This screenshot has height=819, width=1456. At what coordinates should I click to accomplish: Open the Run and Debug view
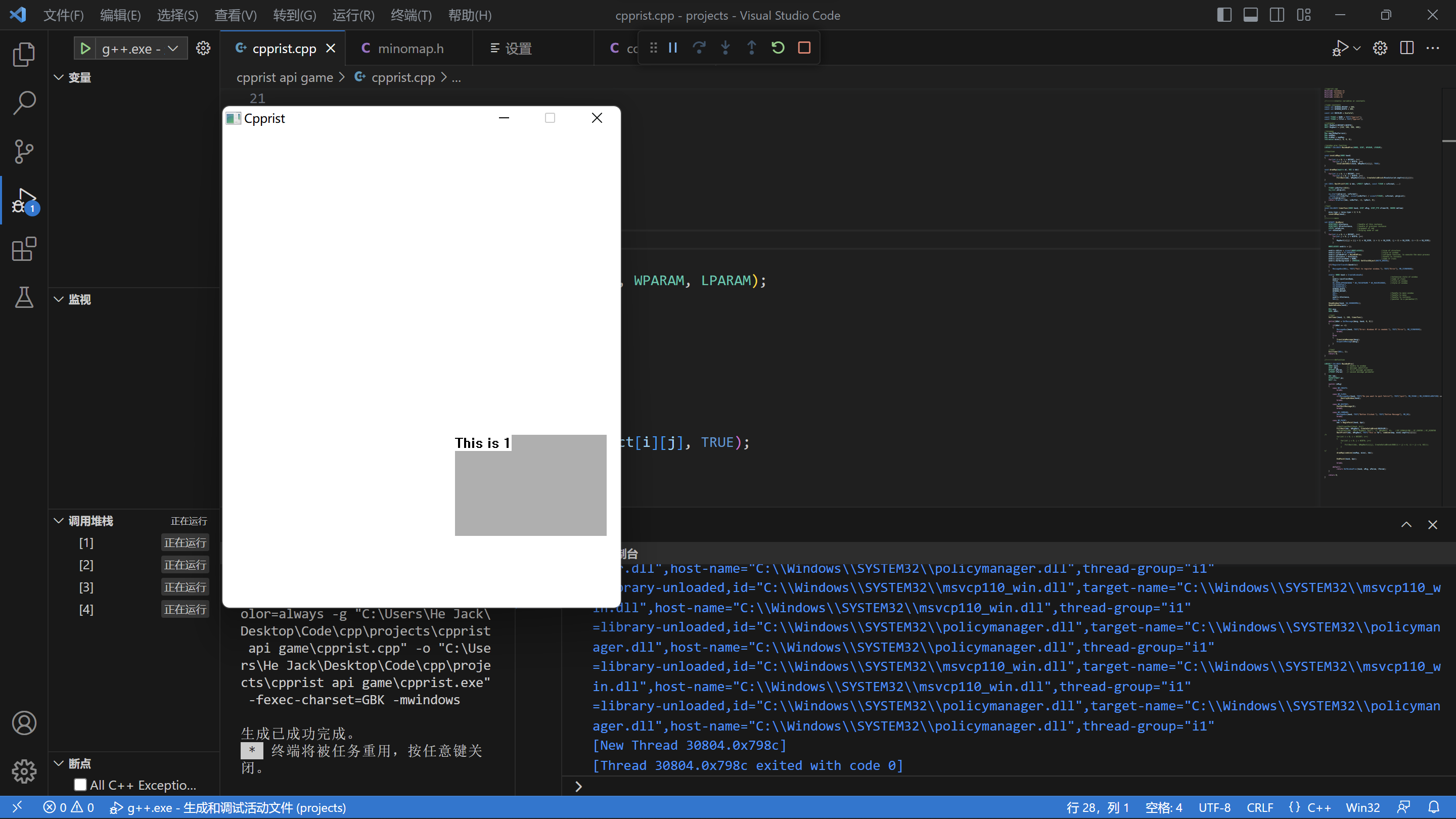[24, 201]
